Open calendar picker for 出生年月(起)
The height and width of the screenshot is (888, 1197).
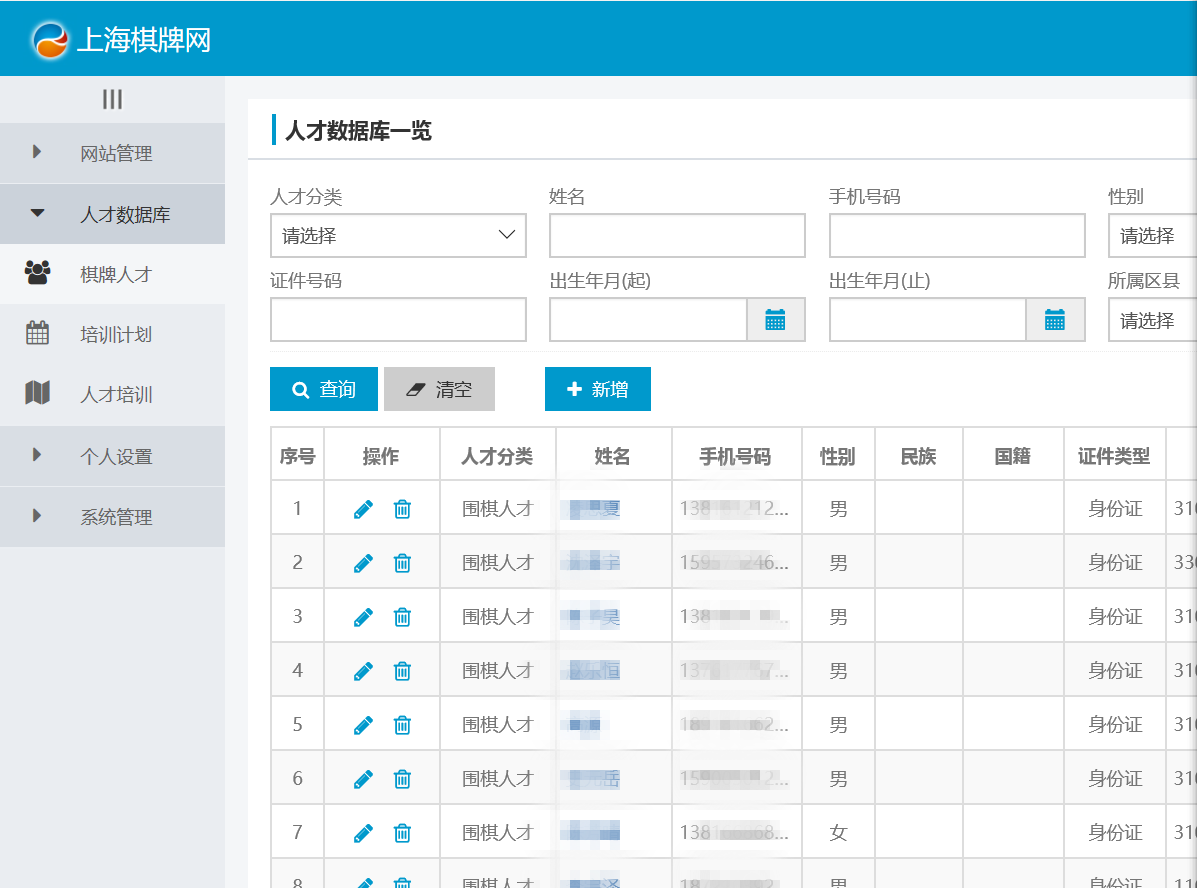click(x=775, y=320)
